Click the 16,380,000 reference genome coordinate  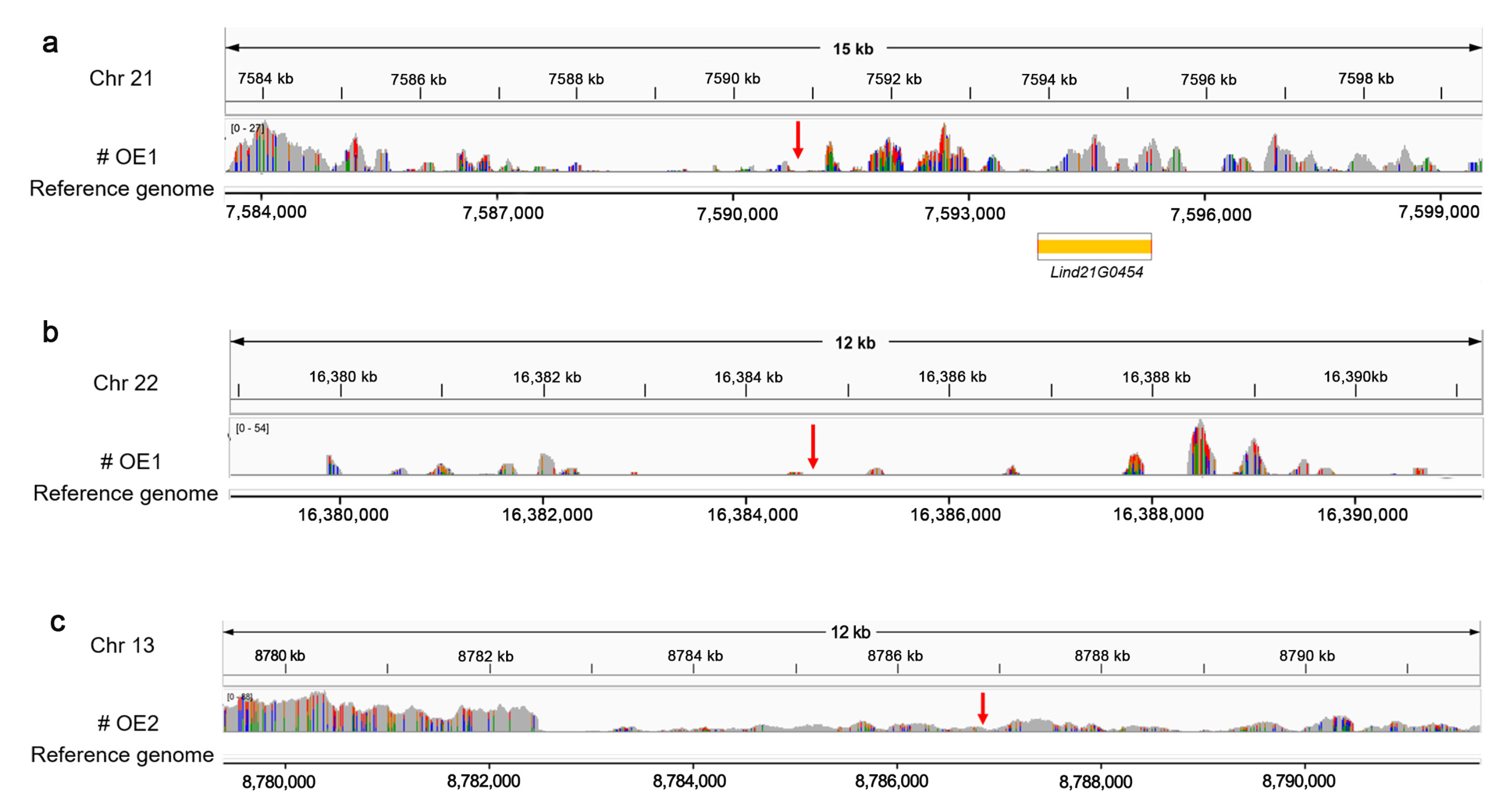(343, 515)
